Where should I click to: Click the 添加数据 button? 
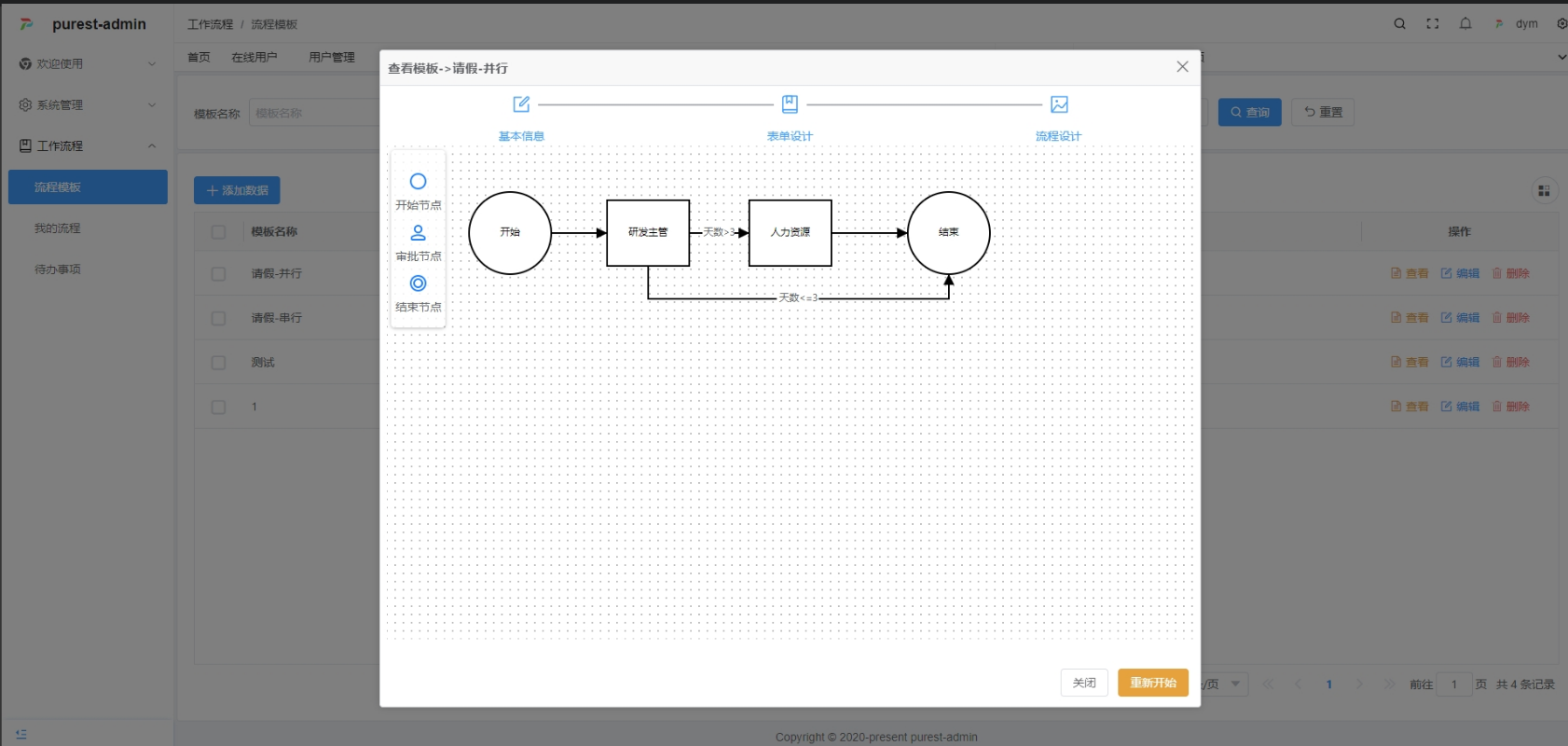237,190
